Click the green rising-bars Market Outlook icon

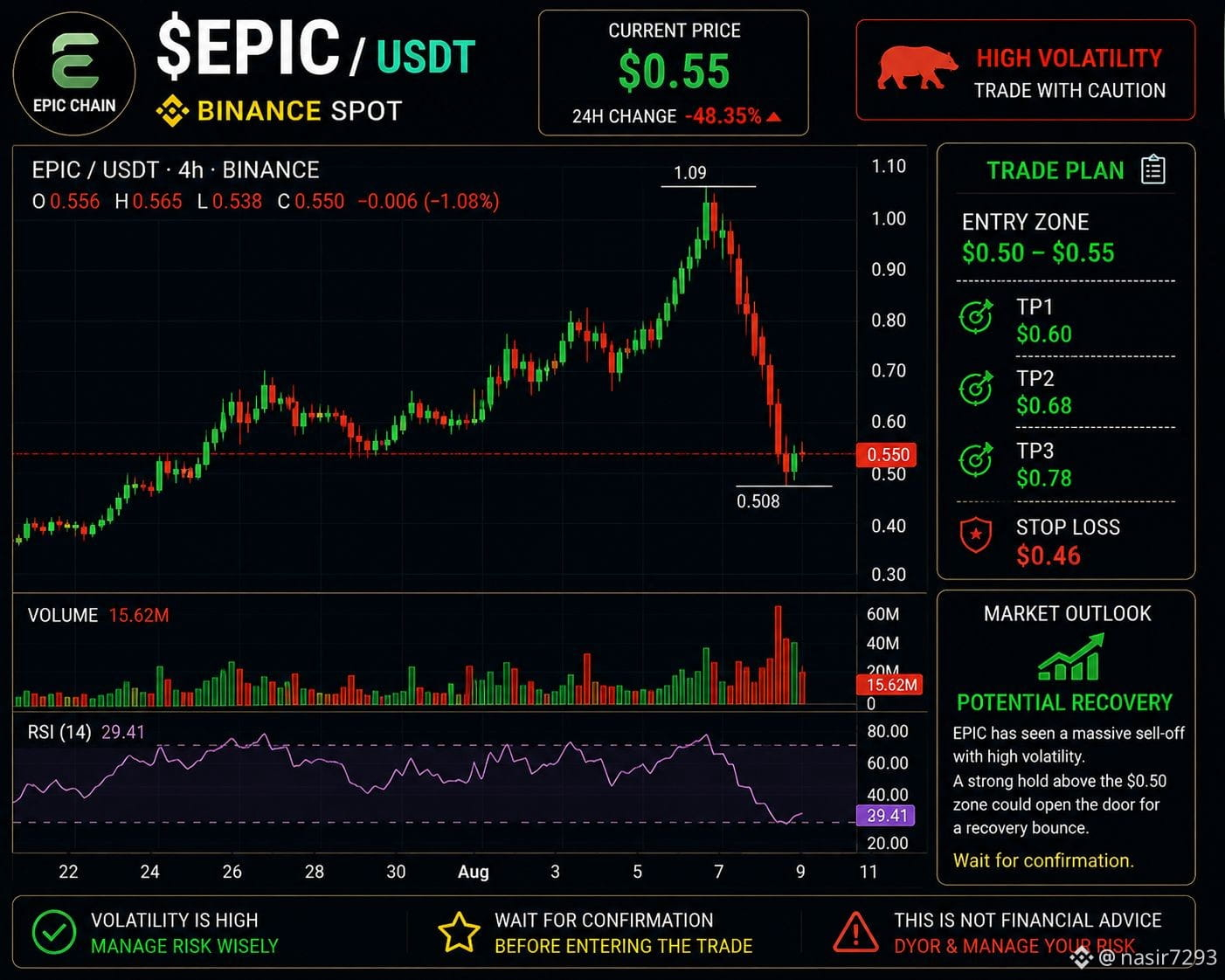pyautogui.click(x=1071, y=658)
